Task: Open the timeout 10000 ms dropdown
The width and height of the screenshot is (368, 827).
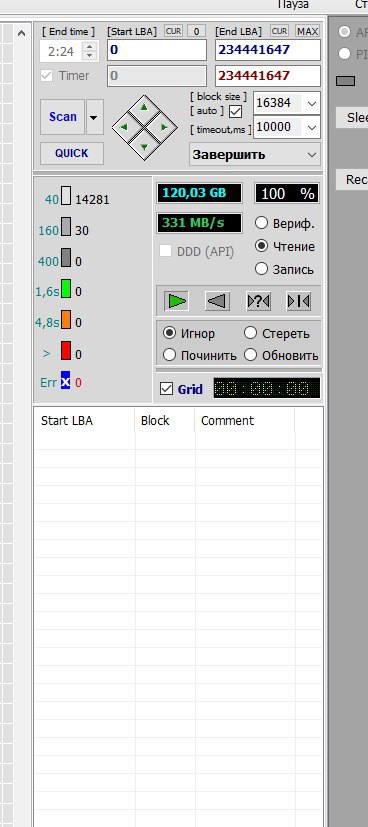Action: [312, 127]
